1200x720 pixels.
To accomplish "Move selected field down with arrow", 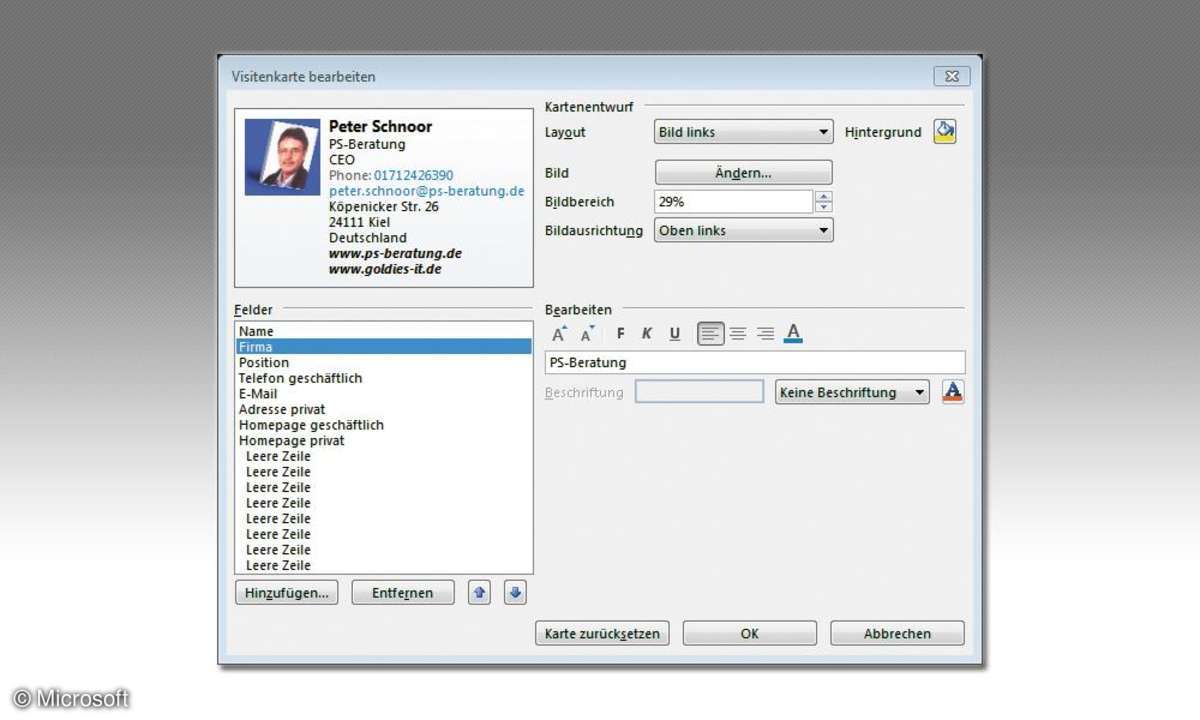I will tap(515, 593).
